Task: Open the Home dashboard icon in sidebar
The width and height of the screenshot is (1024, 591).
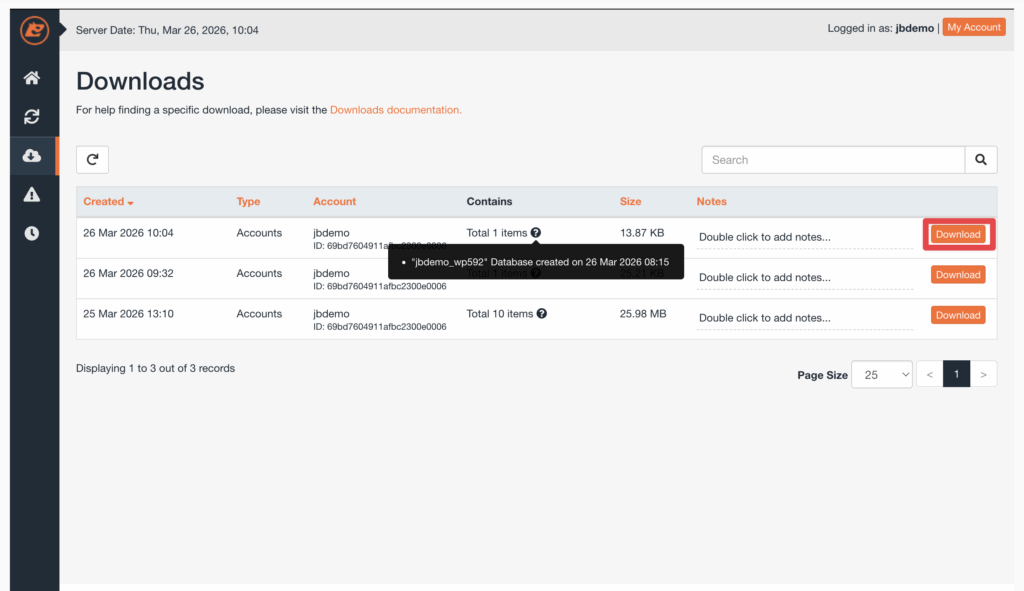Action: pyautogui.click(x=32, y=78)
